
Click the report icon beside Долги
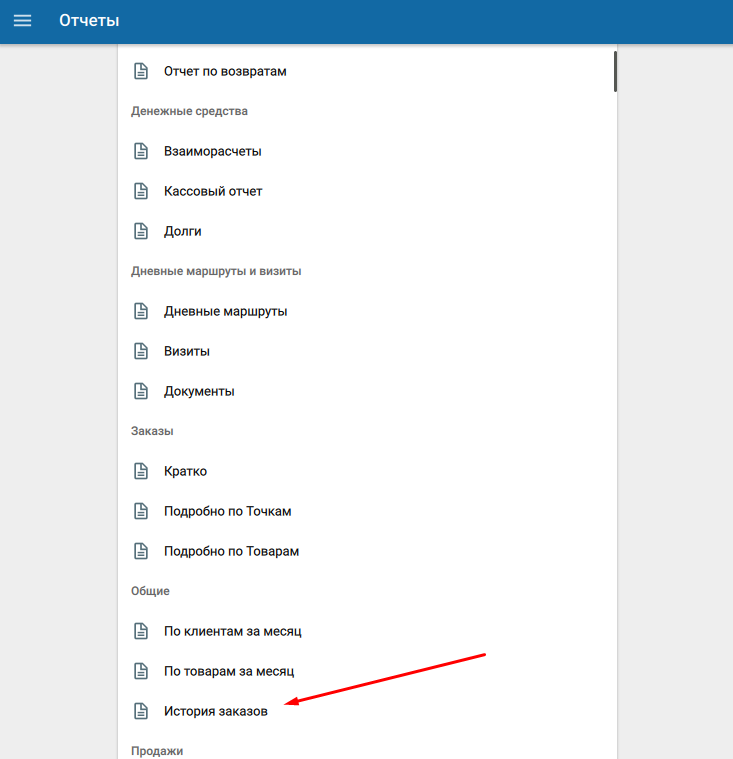[141, 231]
